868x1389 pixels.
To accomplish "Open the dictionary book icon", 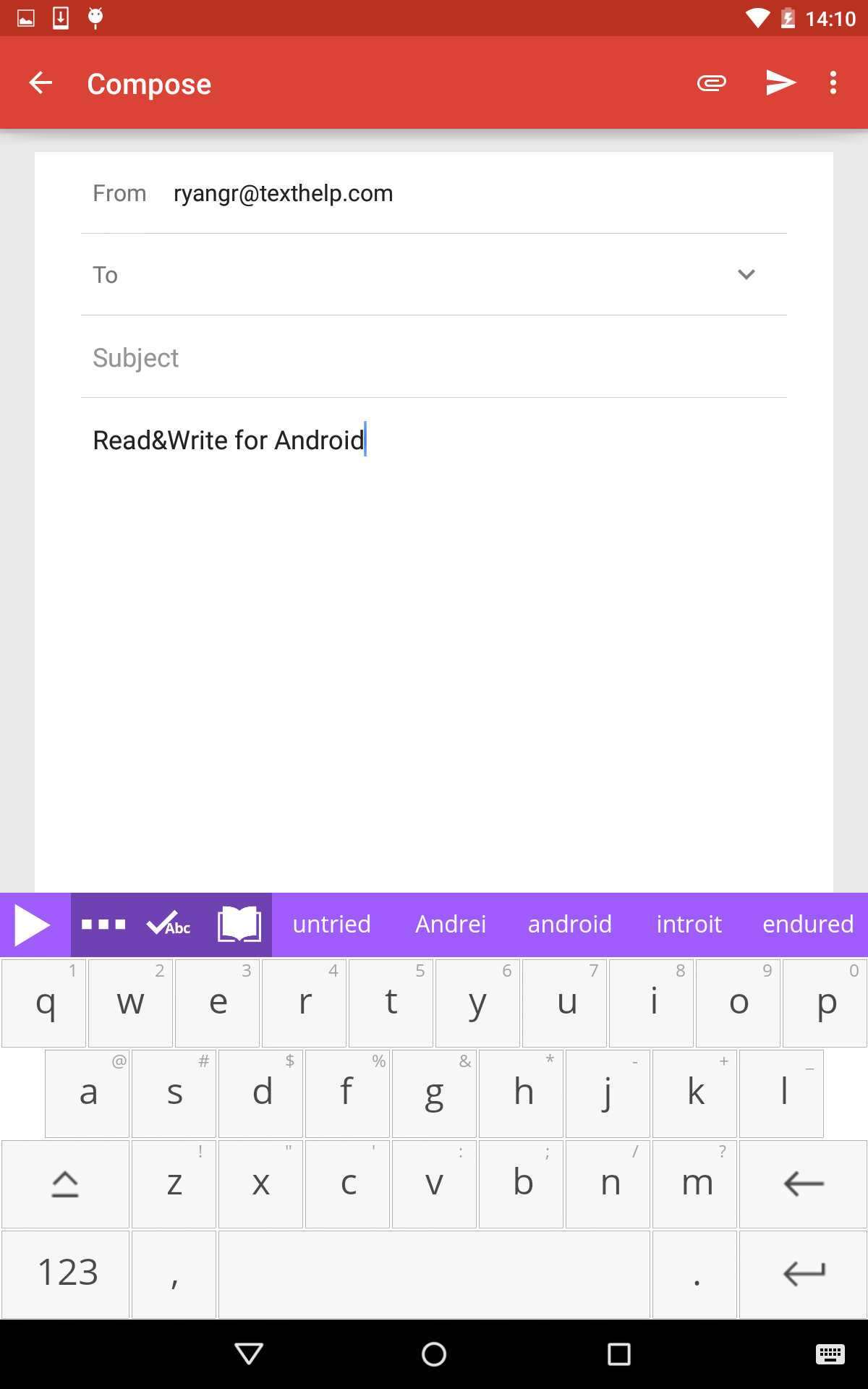I will point(239,925).
